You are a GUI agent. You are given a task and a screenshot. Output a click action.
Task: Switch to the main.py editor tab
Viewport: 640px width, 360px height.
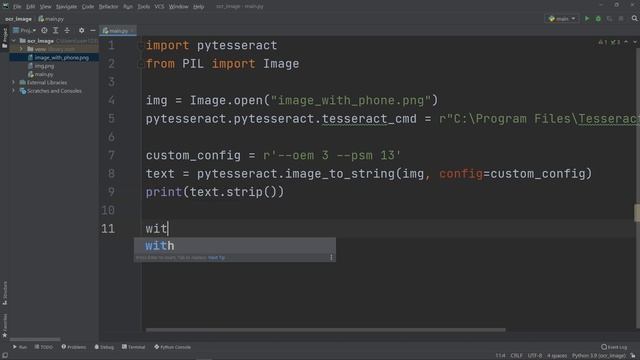tap(118, 31)
